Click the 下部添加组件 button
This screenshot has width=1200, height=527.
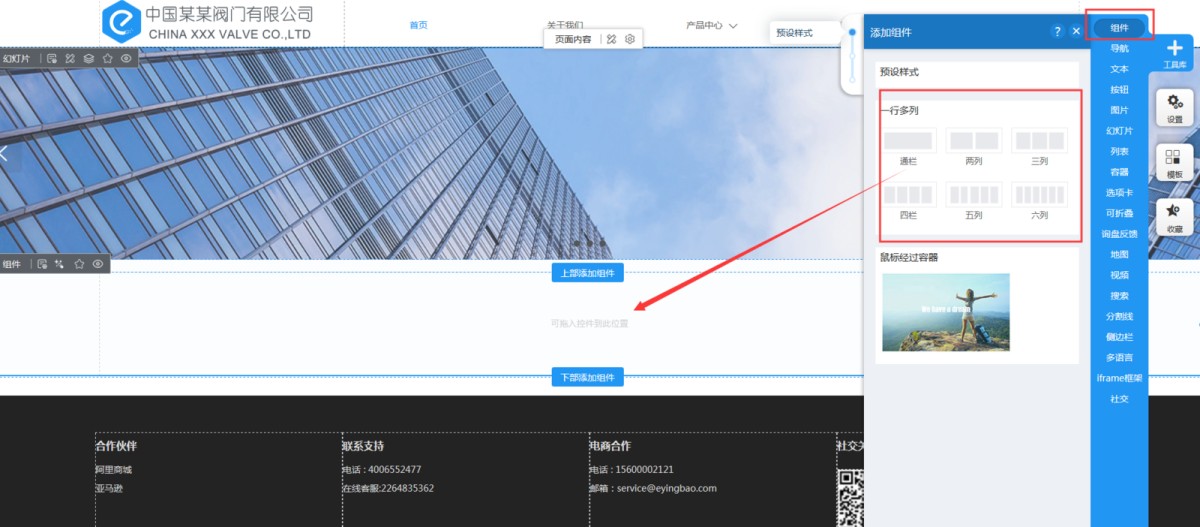click(x=588, y=377)
